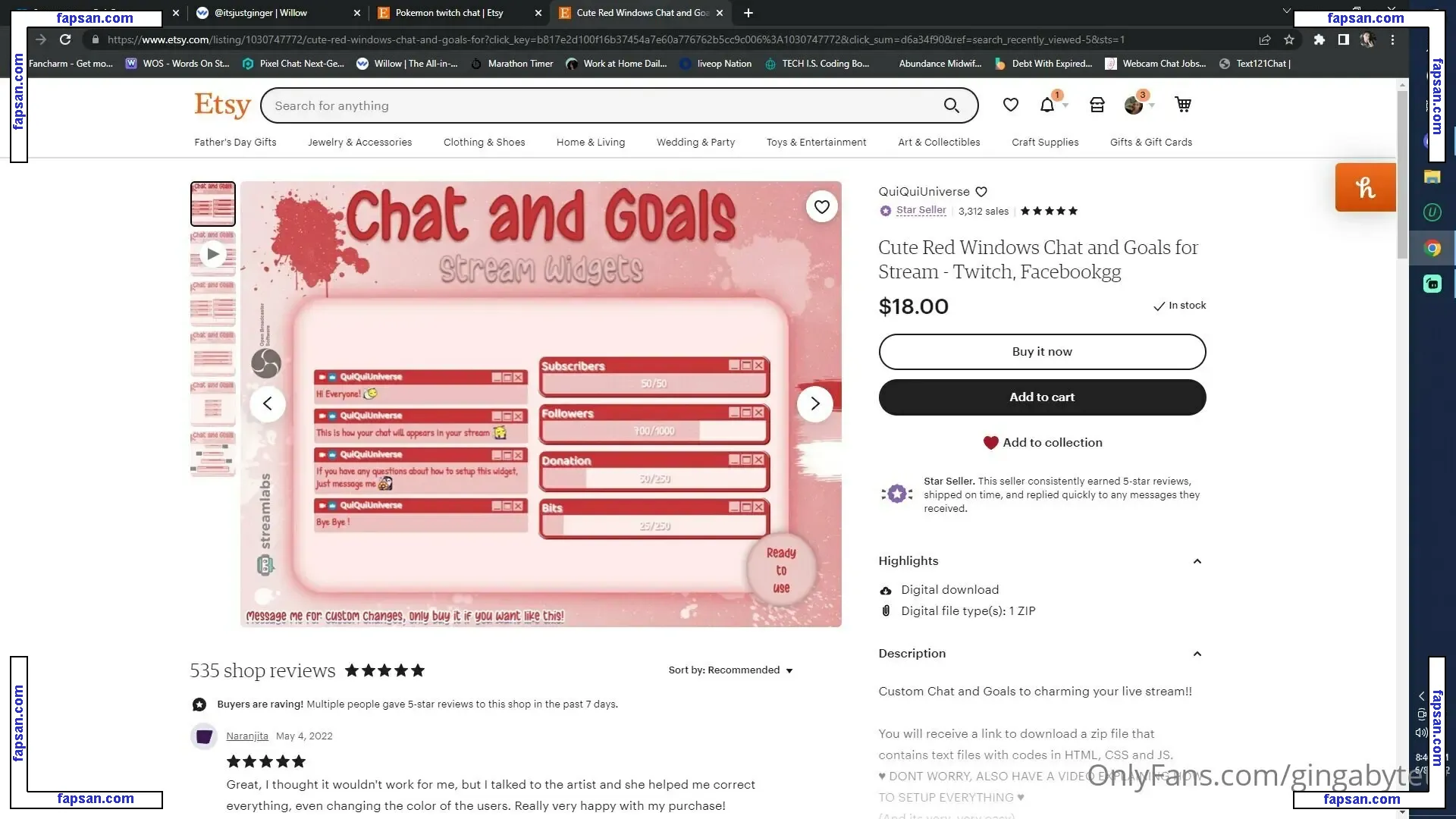1456x819 pixels.
Task: Click the search input field on Etsy
Action: 601,105
